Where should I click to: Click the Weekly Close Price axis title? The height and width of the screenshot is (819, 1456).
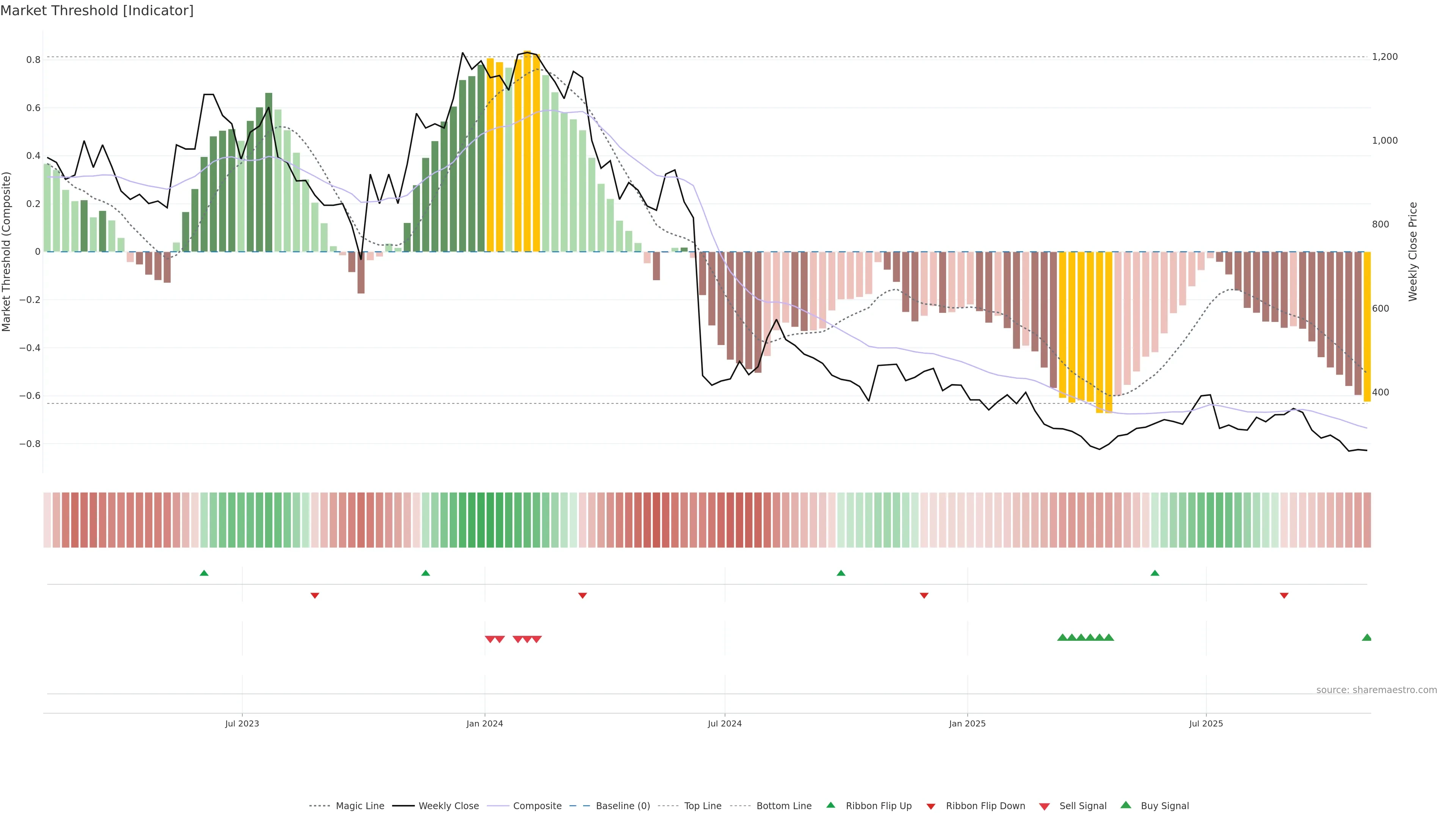(1412, 251)
